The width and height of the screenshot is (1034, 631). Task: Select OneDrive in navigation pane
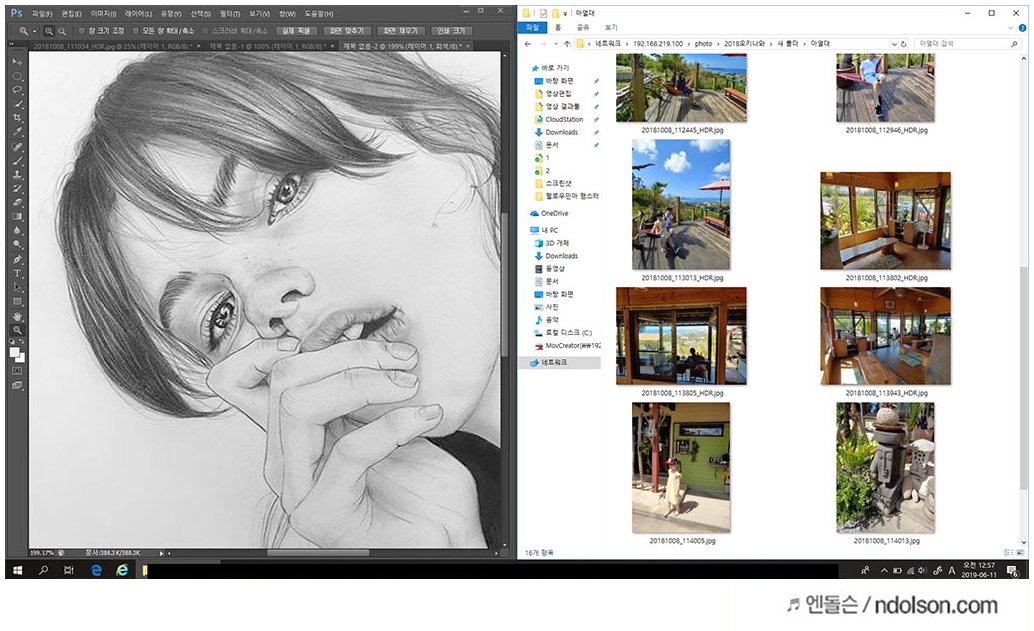click(549, 214)
